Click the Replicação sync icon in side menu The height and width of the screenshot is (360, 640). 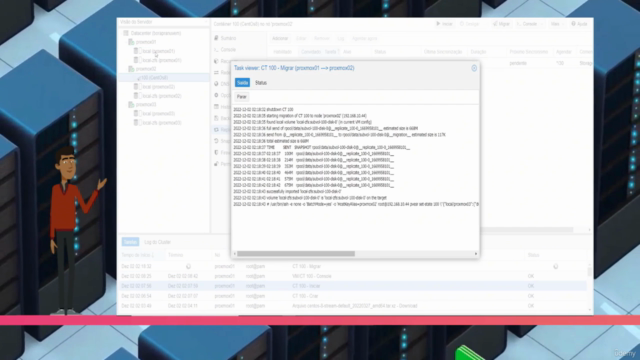click(216, 130)
